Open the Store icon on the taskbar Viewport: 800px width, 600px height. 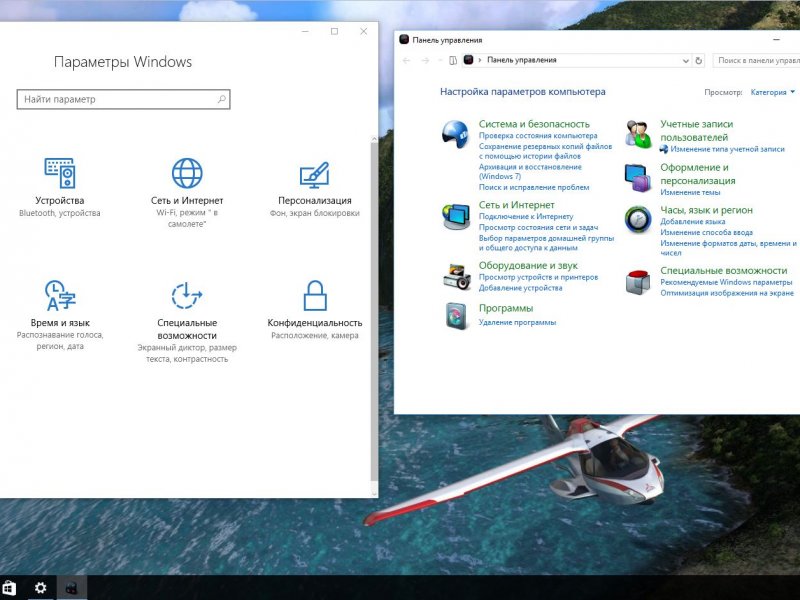pos(9,588)
